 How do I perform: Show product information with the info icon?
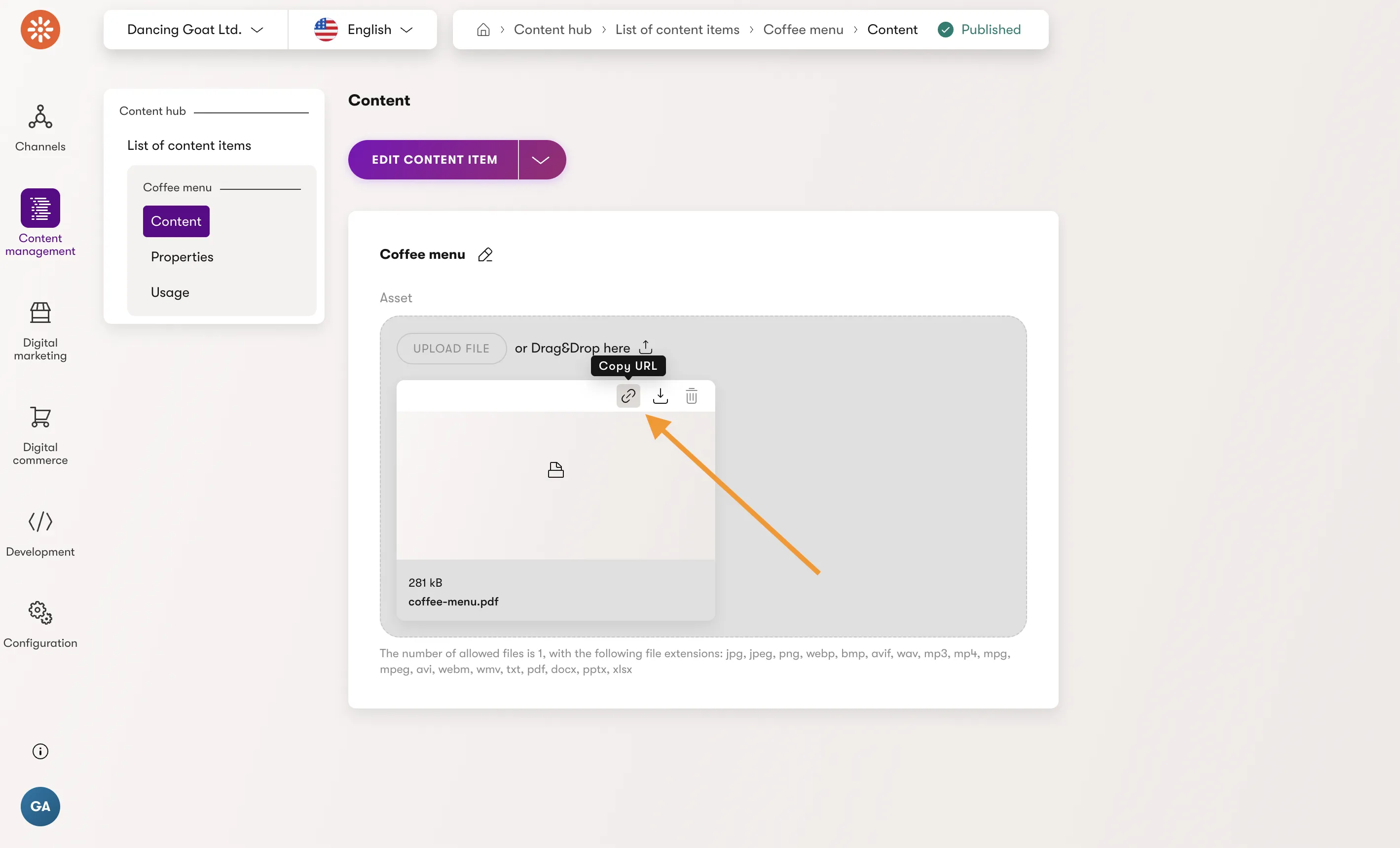(x=40, y=751)
